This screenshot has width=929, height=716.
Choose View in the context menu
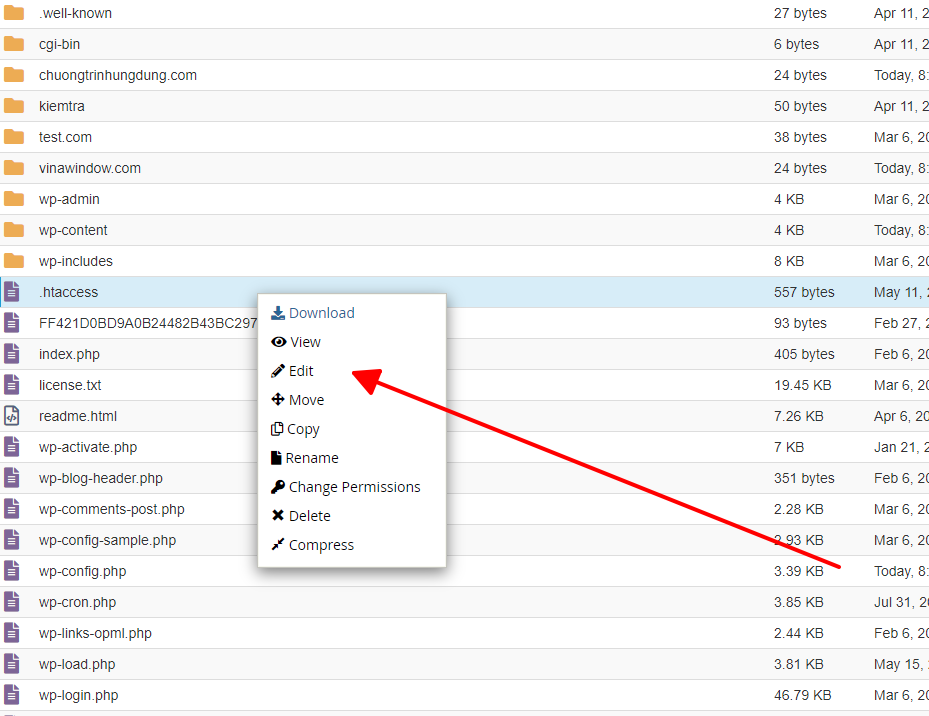[x=296, y=342]
